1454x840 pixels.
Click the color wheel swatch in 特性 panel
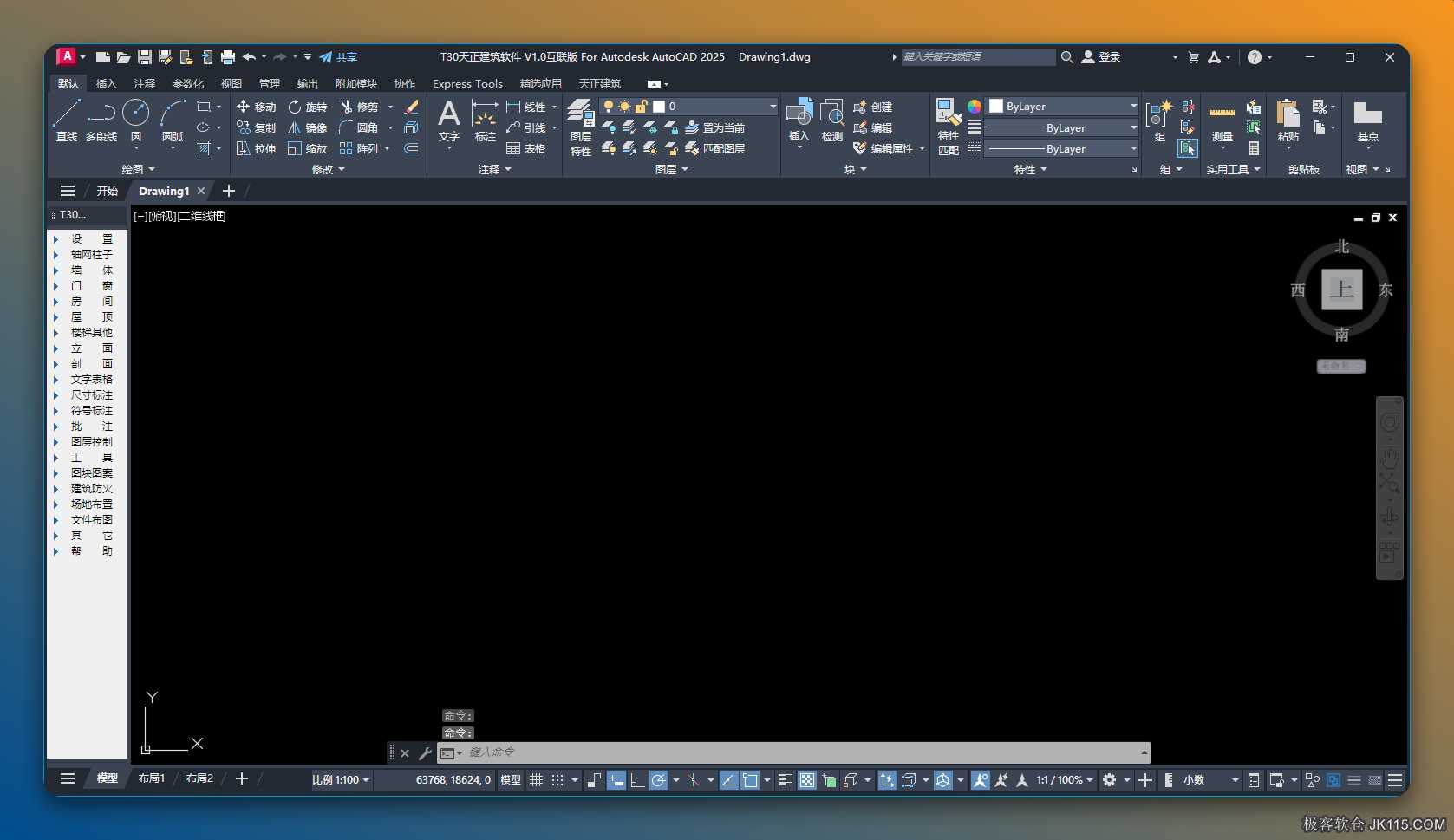pos(975,106)
